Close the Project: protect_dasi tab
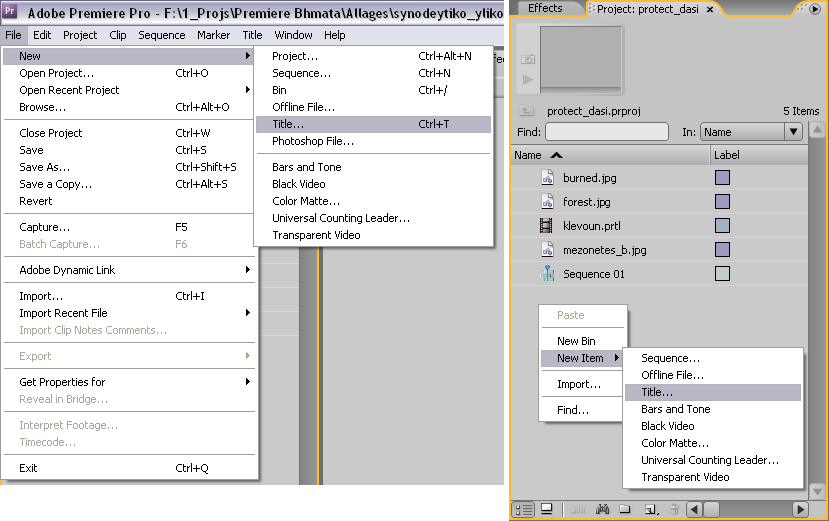 point(710,10)
